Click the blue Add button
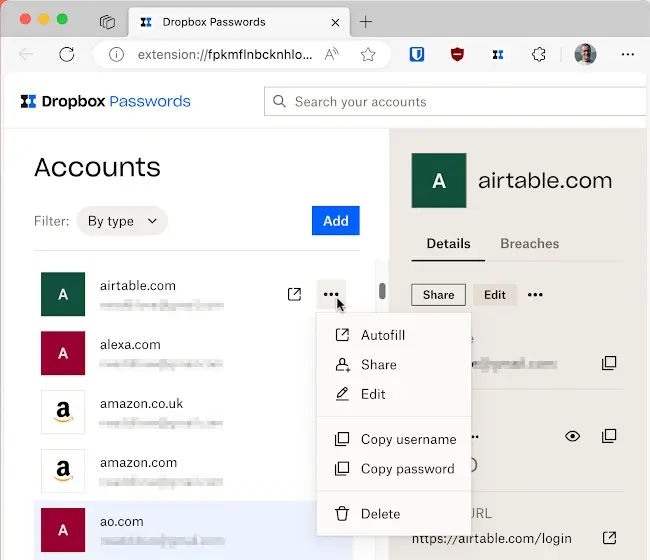The width and height of the screenshot is (650, 560). pyautogui.click(x=336, y=221)
